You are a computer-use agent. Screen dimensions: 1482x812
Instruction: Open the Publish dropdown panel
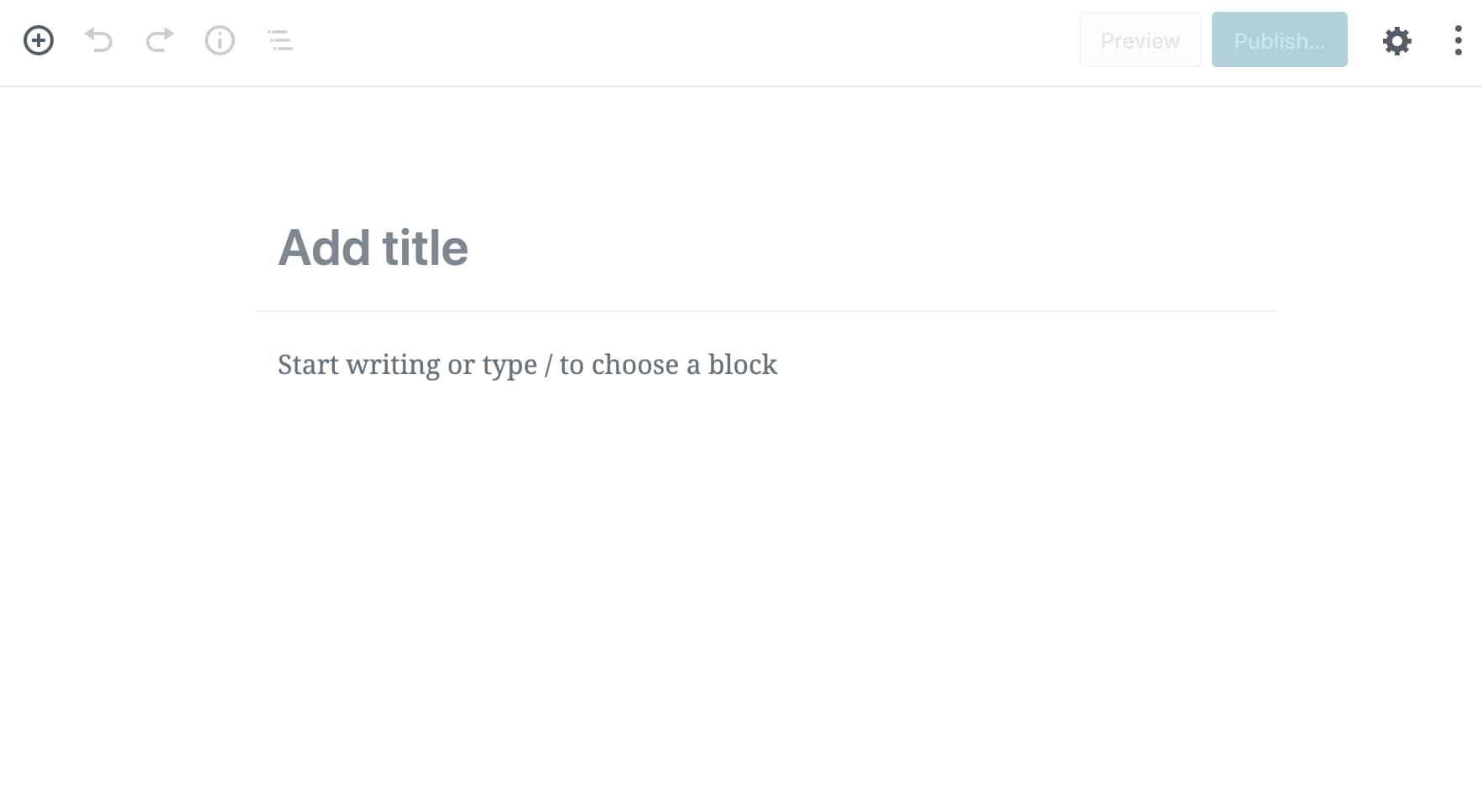1279,39
